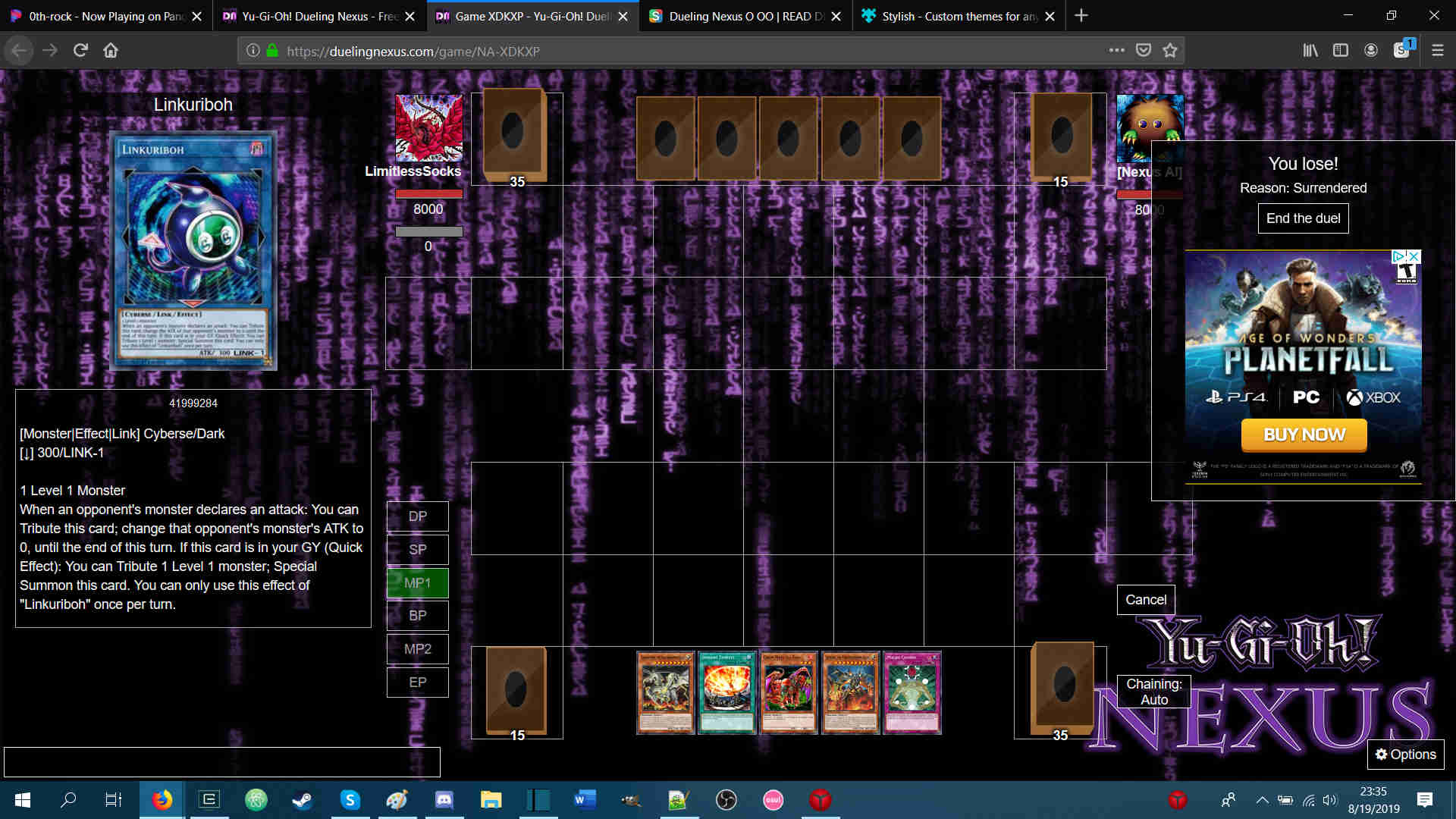Open osu! from the taskbar
Screen dimensions: 1456x819
point(773,800)
